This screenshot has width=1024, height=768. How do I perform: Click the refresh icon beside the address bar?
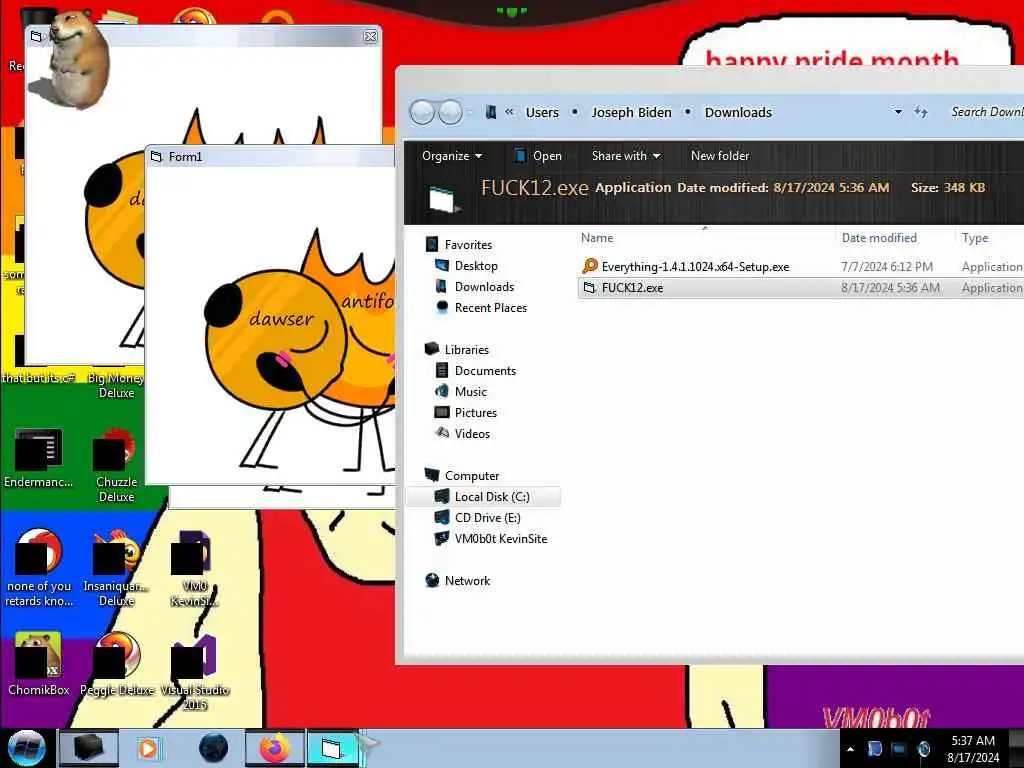921,112
